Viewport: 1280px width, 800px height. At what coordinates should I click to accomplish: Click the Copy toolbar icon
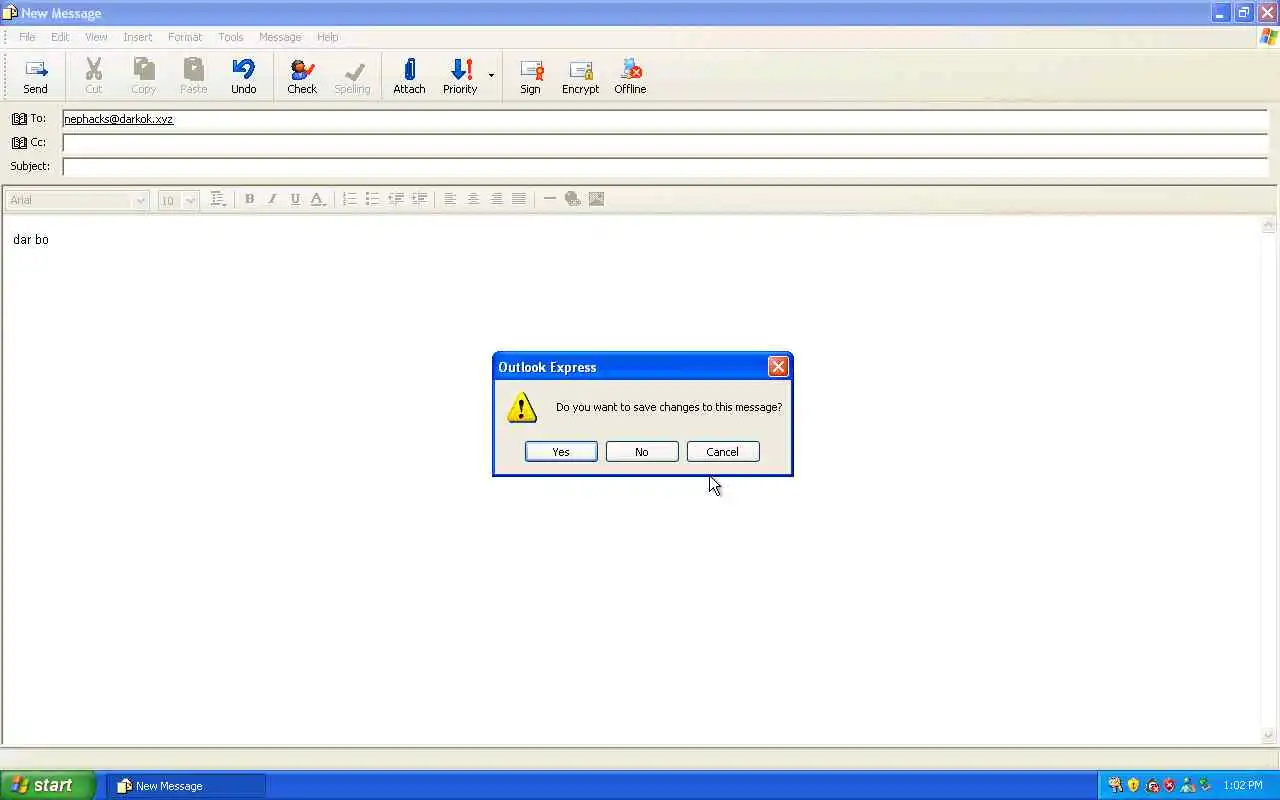(x=144, y=69)
